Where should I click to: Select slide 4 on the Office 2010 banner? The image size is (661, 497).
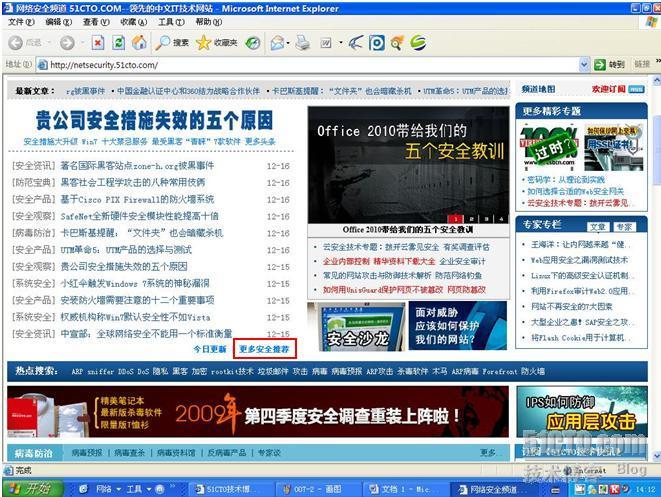(501, 219)
